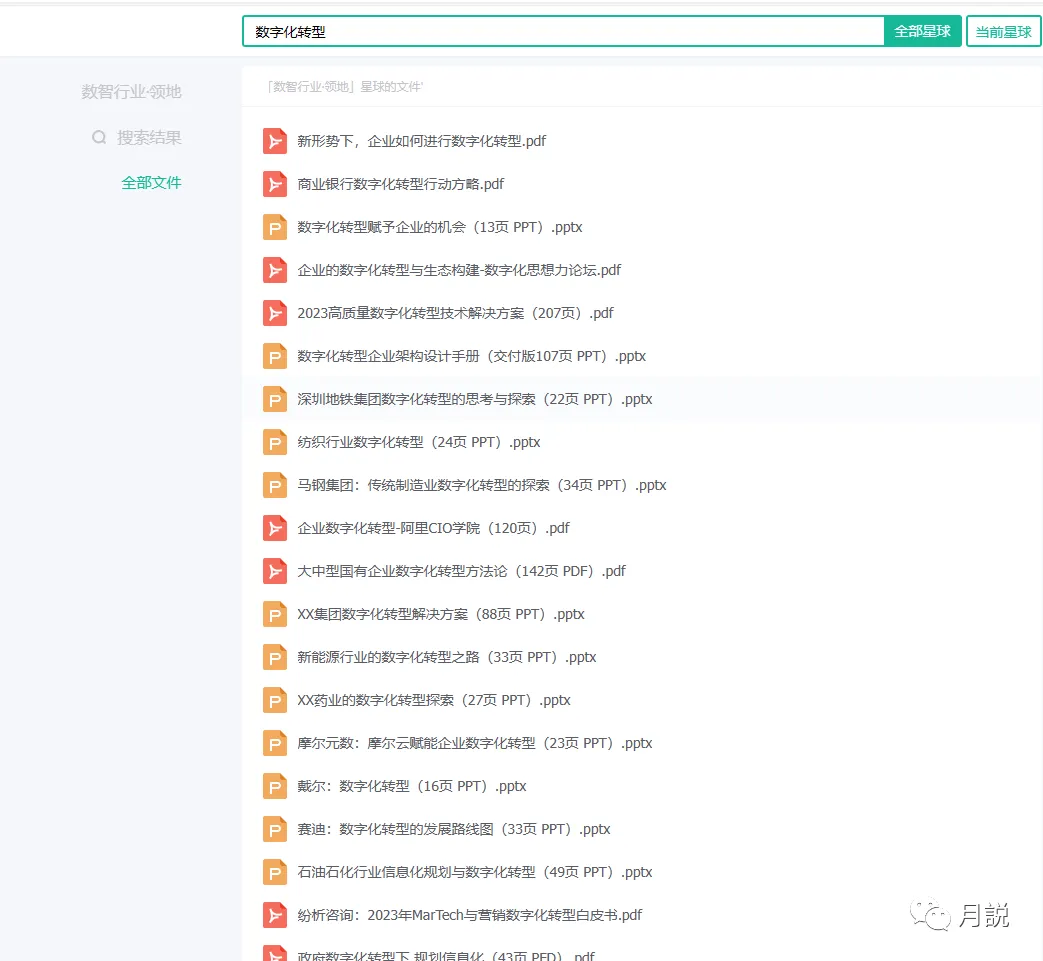Click PDF icon for 大中型国有企业数字化转型方法论
Image resolution: width=1043 pixels, height=961 pixels.
(275, 571)
